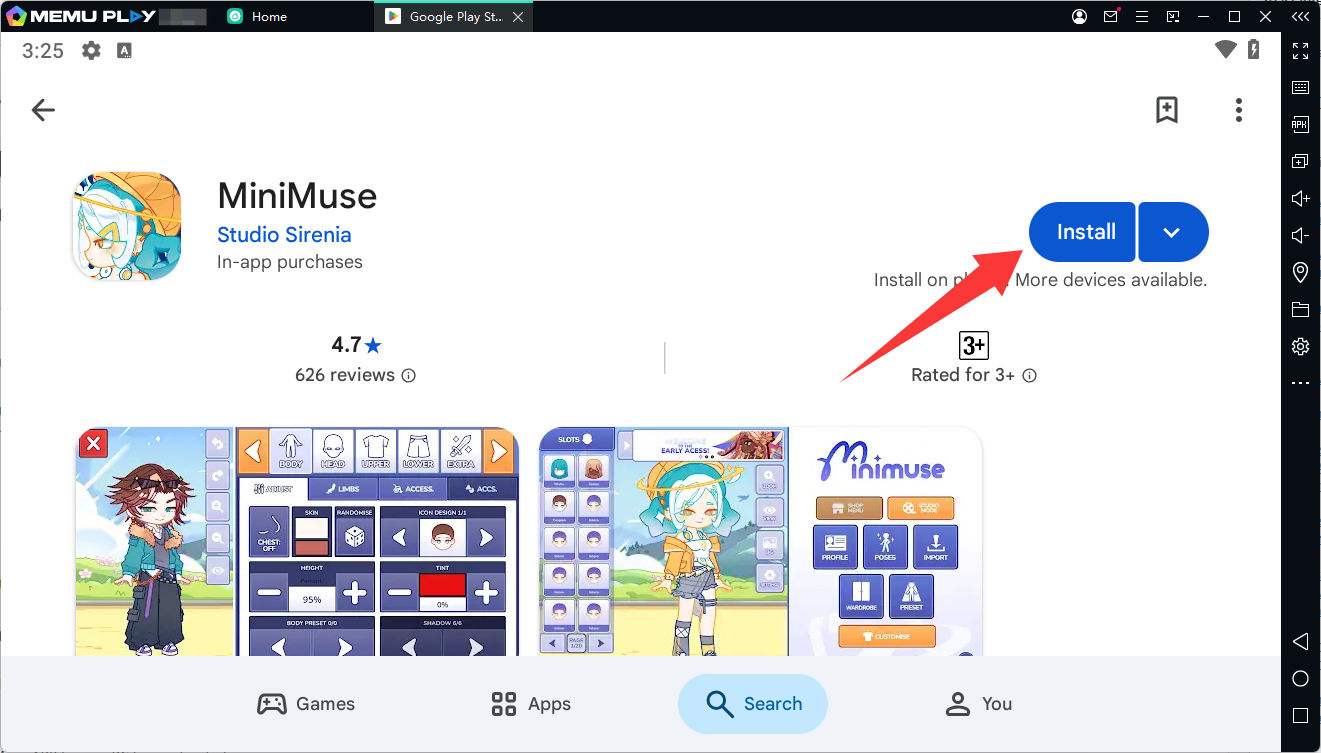
Task: Increase volume from sidebar
Action: click(1300, 198)
